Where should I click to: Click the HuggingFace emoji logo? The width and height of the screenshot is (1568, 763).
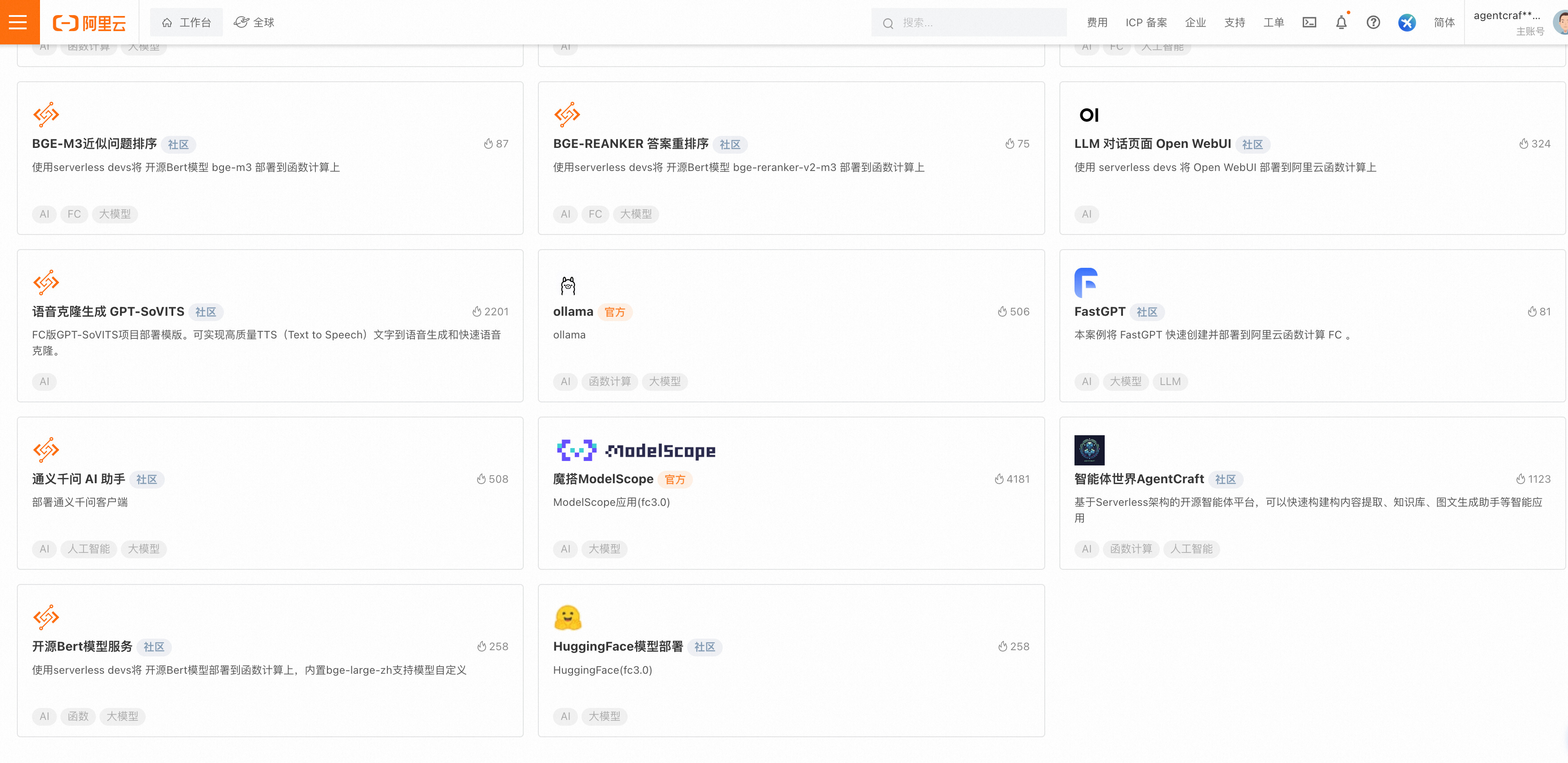coord(567,618)
